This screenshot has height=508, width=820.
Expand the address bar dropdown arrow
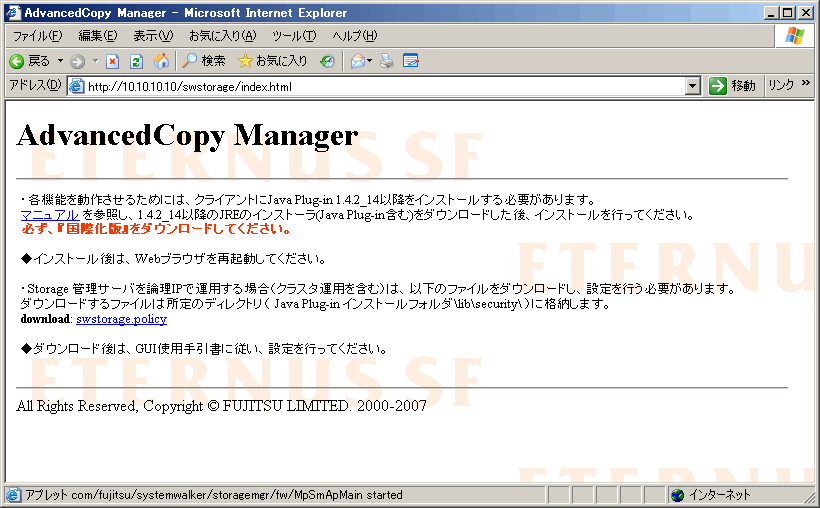pyautogui.click(x=692, y=86)
